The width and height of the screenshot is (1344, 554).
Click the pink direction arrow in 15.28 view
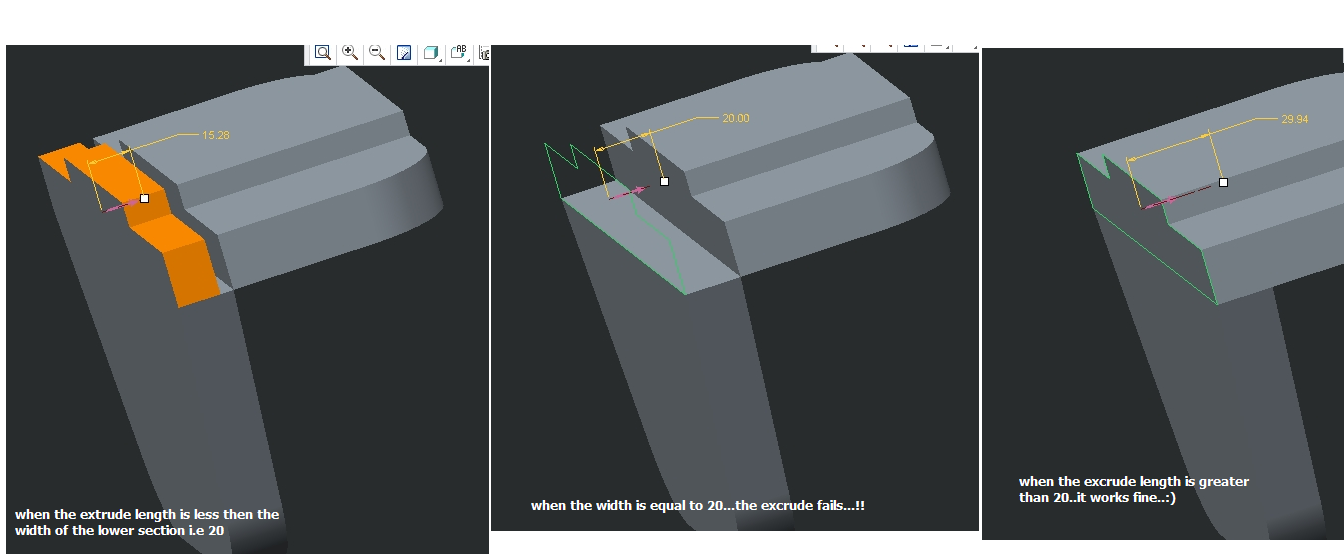point(123,205)
